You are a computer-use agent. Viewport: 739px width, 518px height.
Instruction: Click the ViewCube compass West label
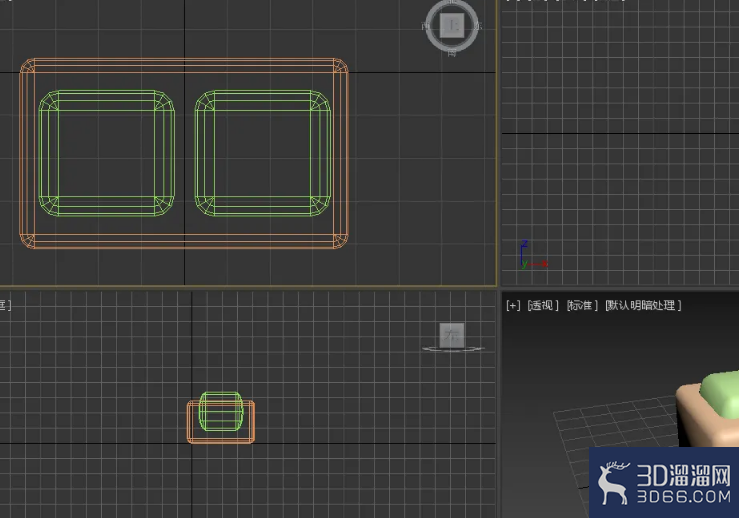coord(426,26)
